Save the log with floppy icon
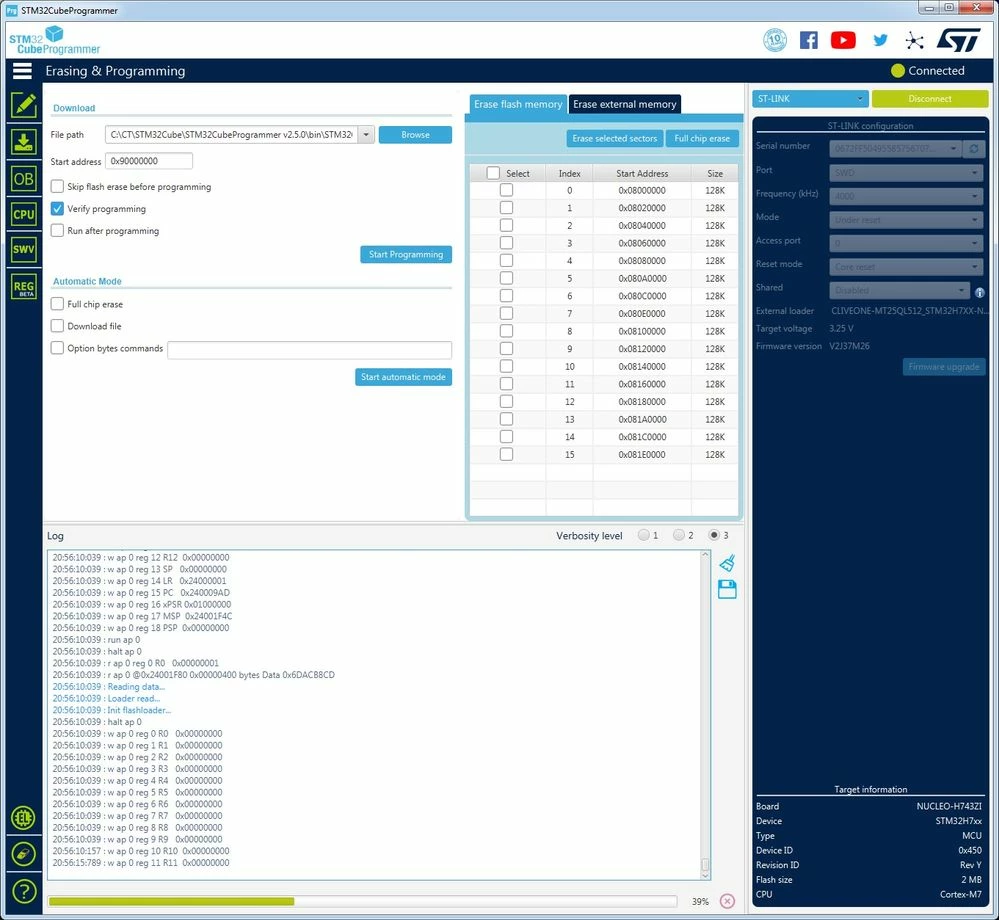Viewport: 999px width, 920px height. [x=727, y=589]
